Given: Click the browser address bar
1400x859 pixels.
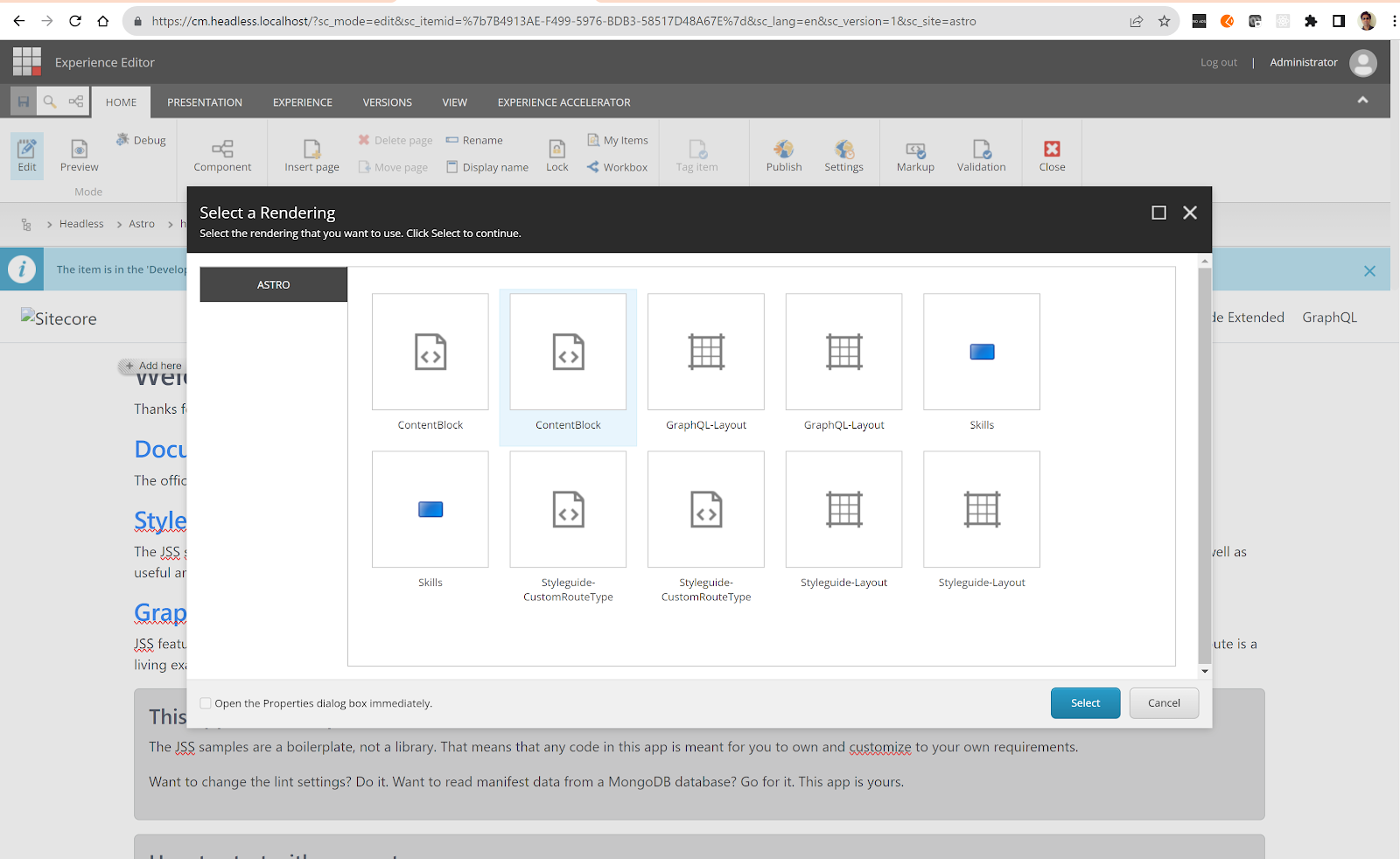Looking at the screenshot, I should tap(563, 21).
